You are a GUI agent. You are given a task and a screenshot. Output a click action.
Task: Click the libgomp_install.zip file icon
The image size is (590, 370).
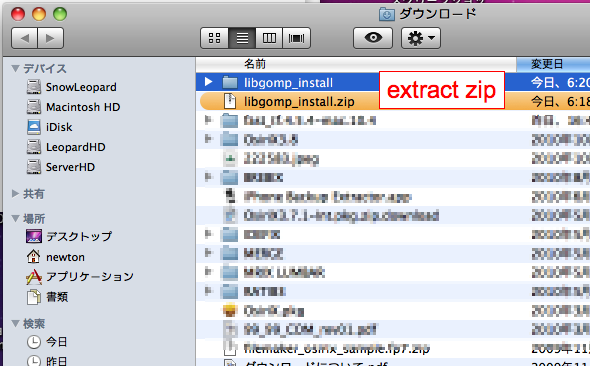[x=230, y=101]
